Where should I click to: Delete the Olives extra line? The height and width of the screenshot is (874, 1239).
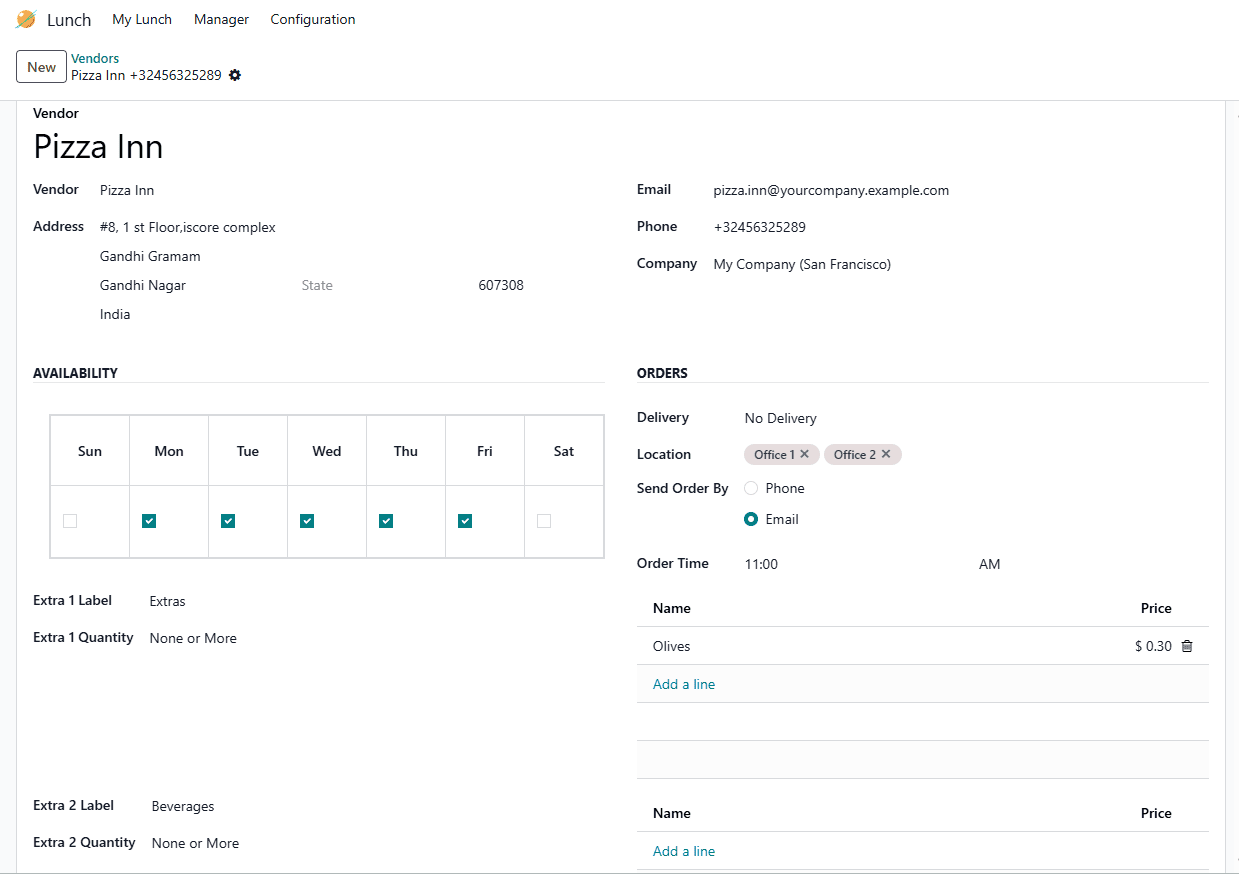(x=1187, y=646)
